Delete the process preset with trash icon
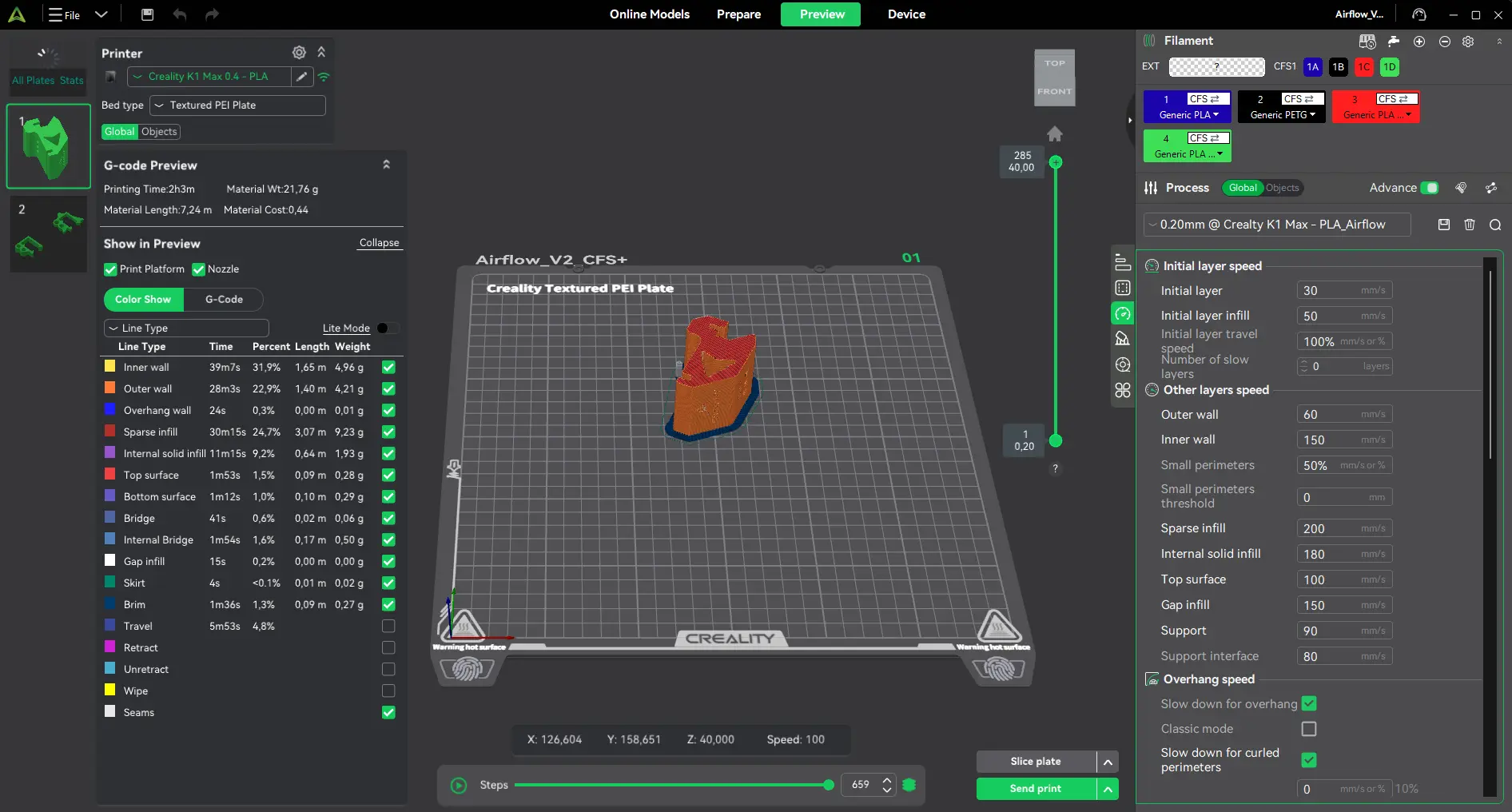Screen dimensions: 1512x812 coord(1470,225)
